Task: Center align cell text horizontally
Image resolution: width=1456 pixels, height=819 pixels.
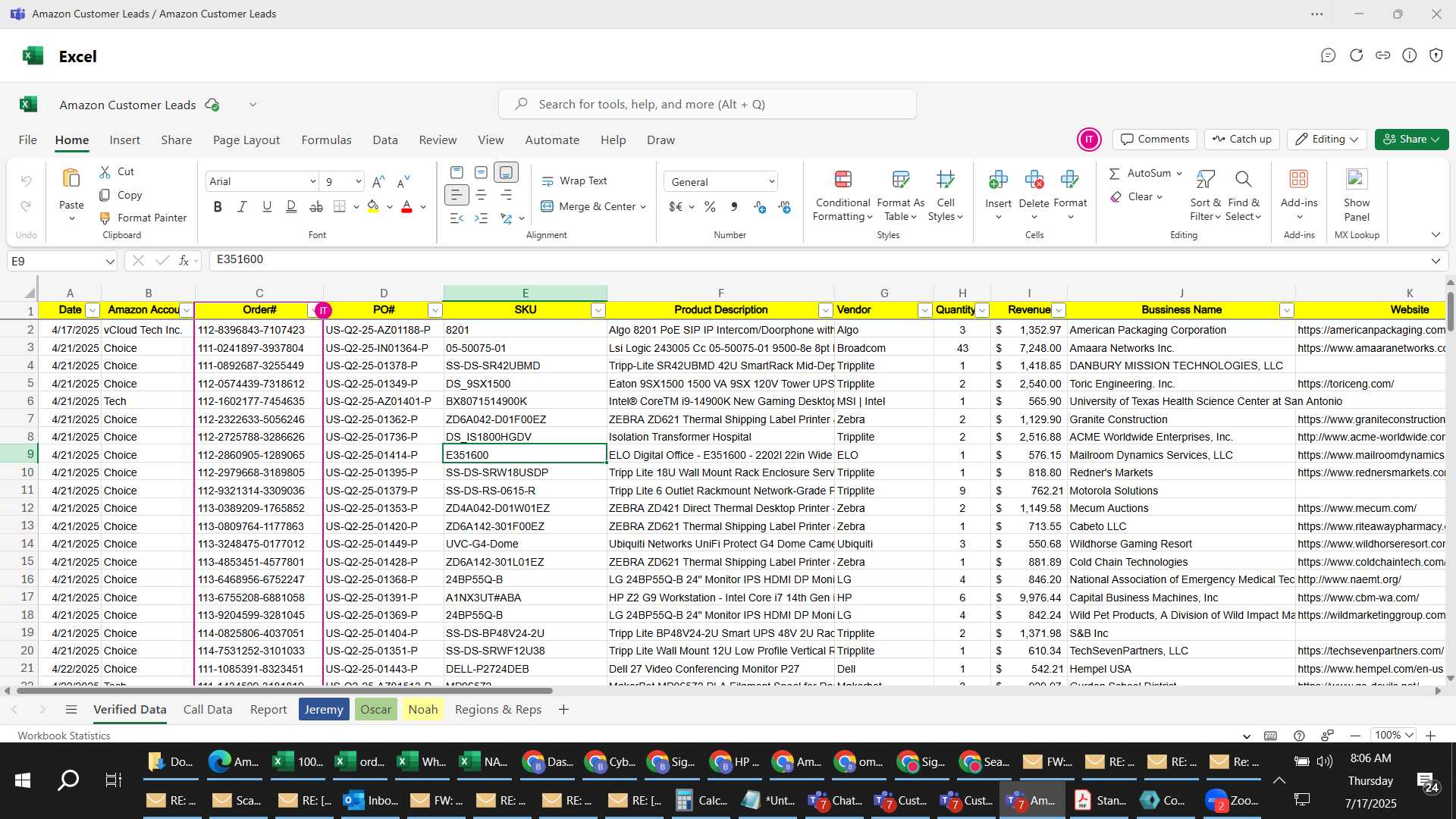Action: tap(481, 195)
